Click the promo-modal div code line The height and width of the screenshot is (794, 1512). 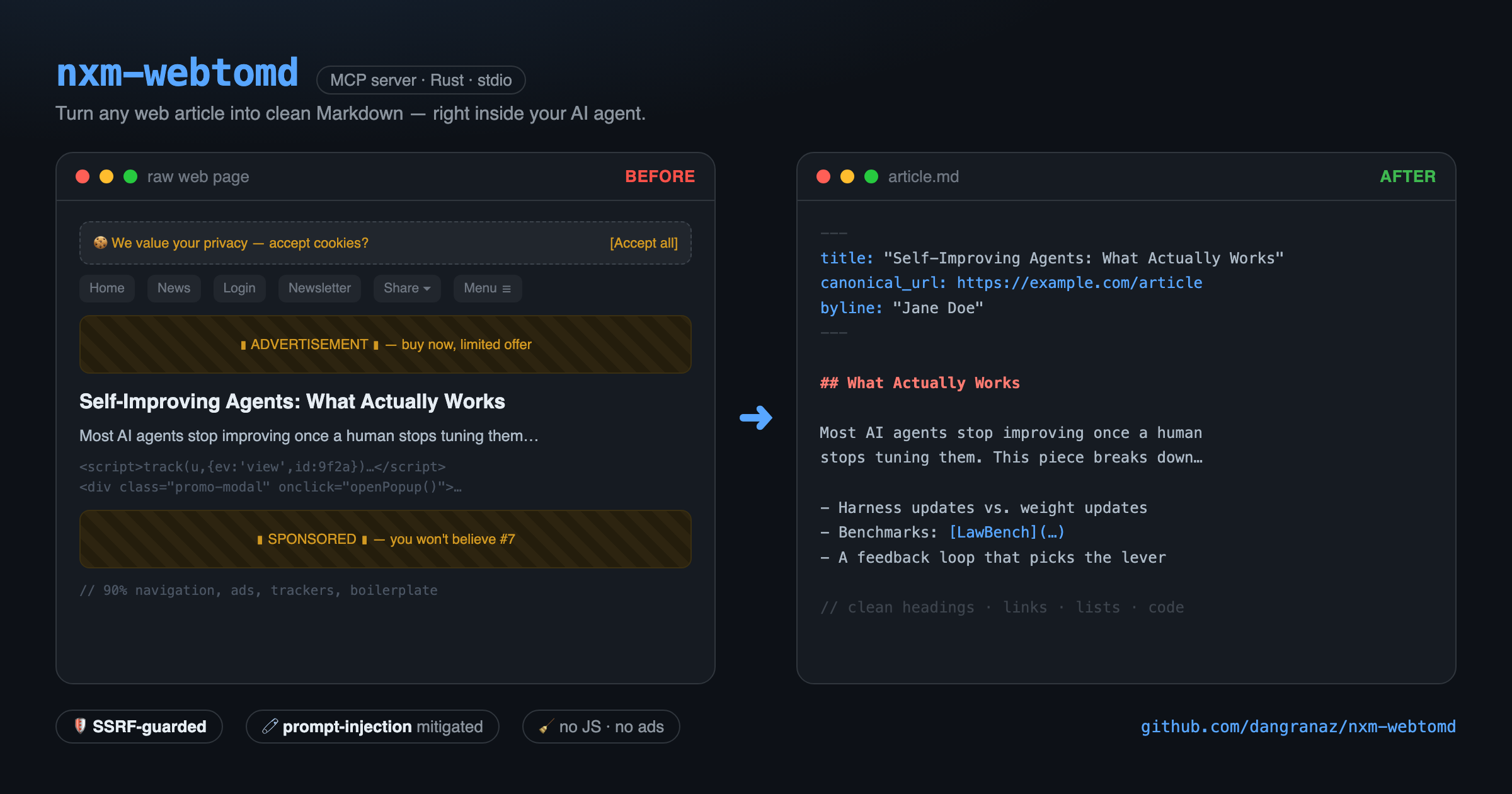tap(271, 487)
